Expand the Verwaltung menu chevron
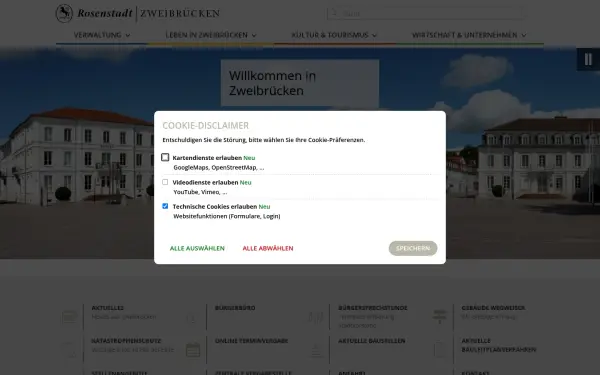 point(128,35)
